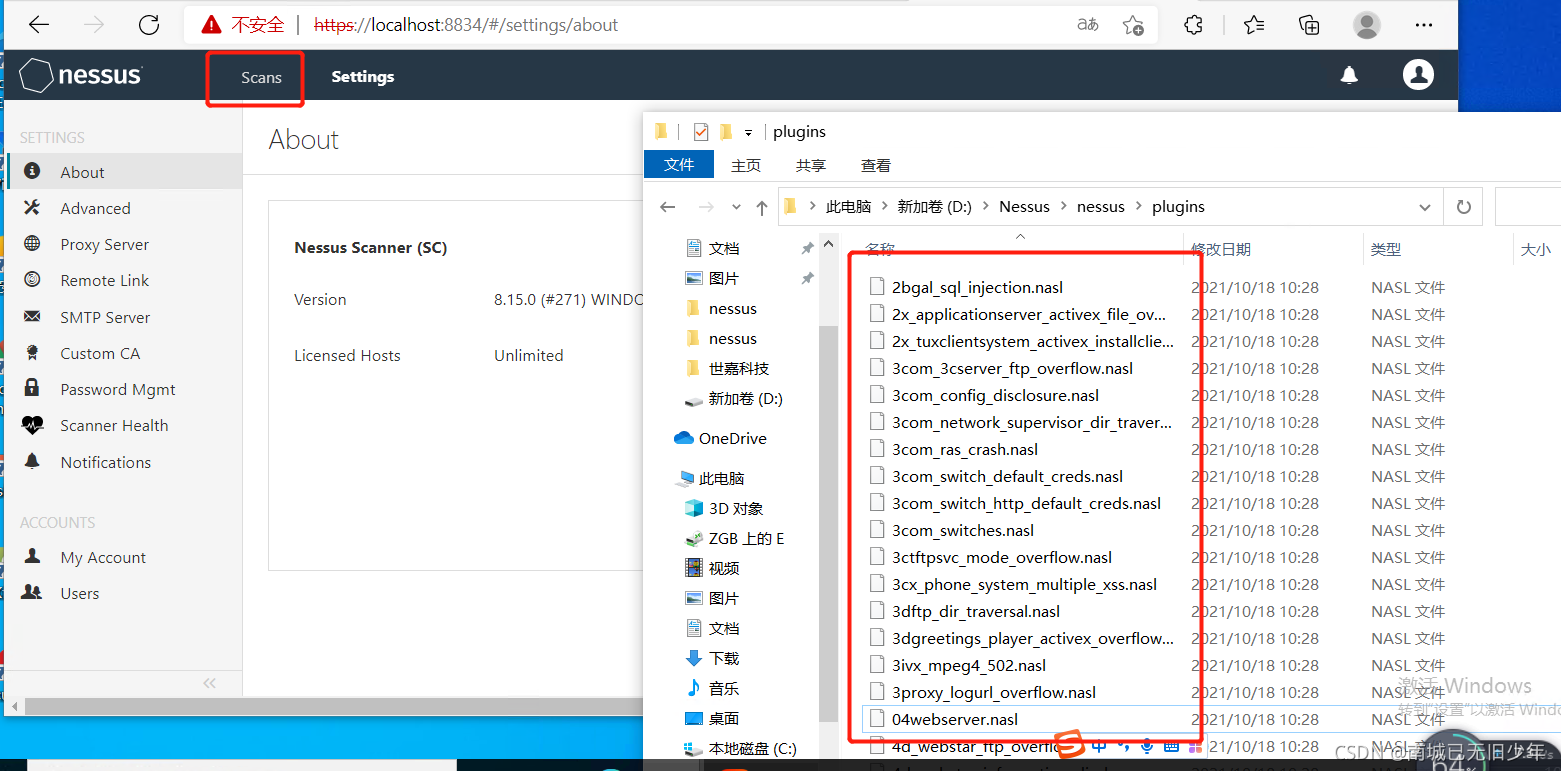
Task: Collapse the Nessus sidebar with double chevron
Action: (x=209, y=683)
